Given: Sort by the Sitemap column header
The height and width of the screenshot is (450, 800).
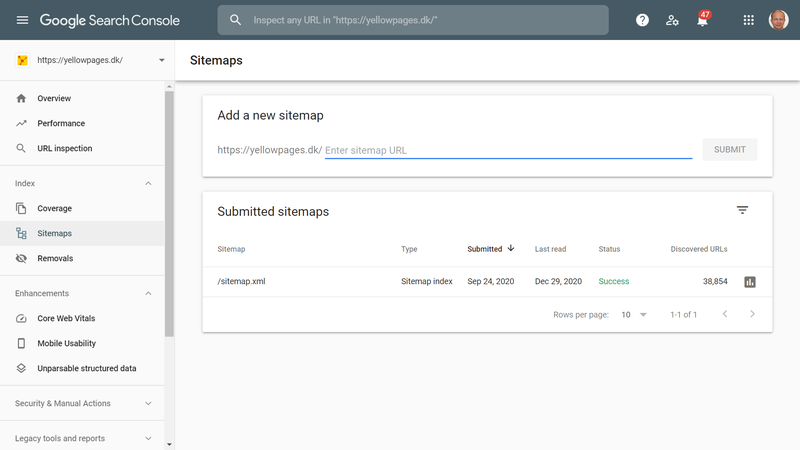Looking at the screenshot, I should 231,249.
